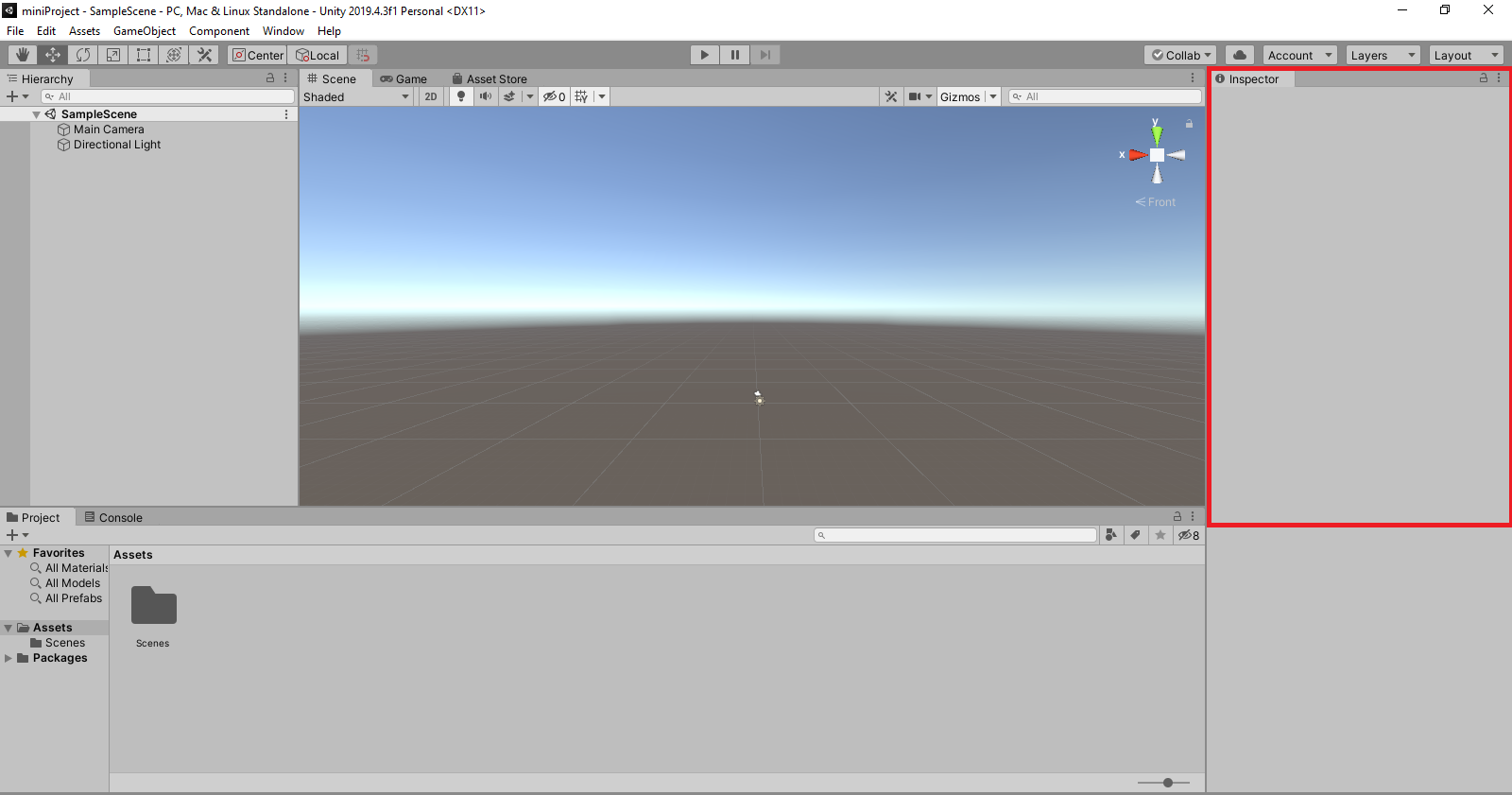1512x795 pixels.
Task: Open the Hierarchy panel options menu
Action: click(285, 78)
